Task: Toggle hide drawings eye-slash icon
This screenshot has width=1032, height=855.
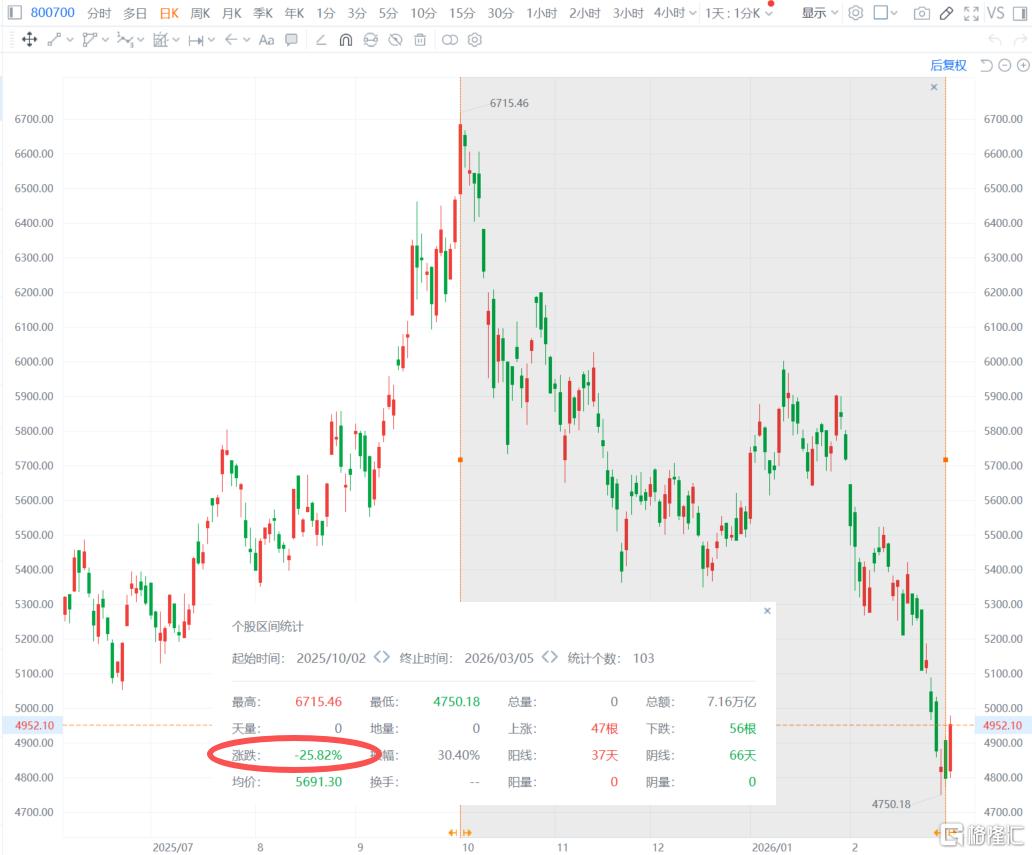Action: click(x=395, y=40)
